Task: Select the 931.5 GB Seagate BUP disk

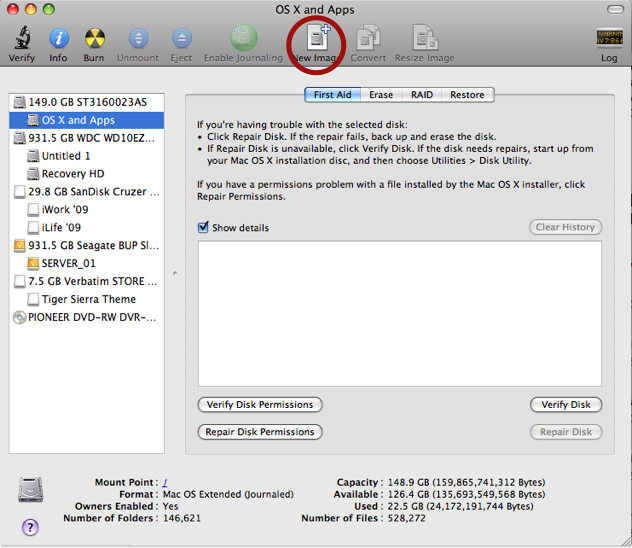Action: tap(87, 245)
